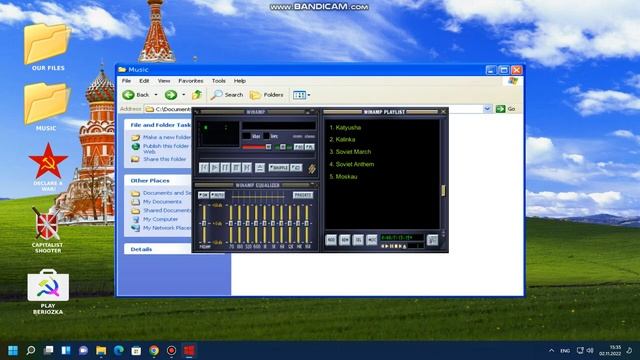Viewport: 640px width, 360px height.
Task: Click Winamp pause button
Action: 225,167
